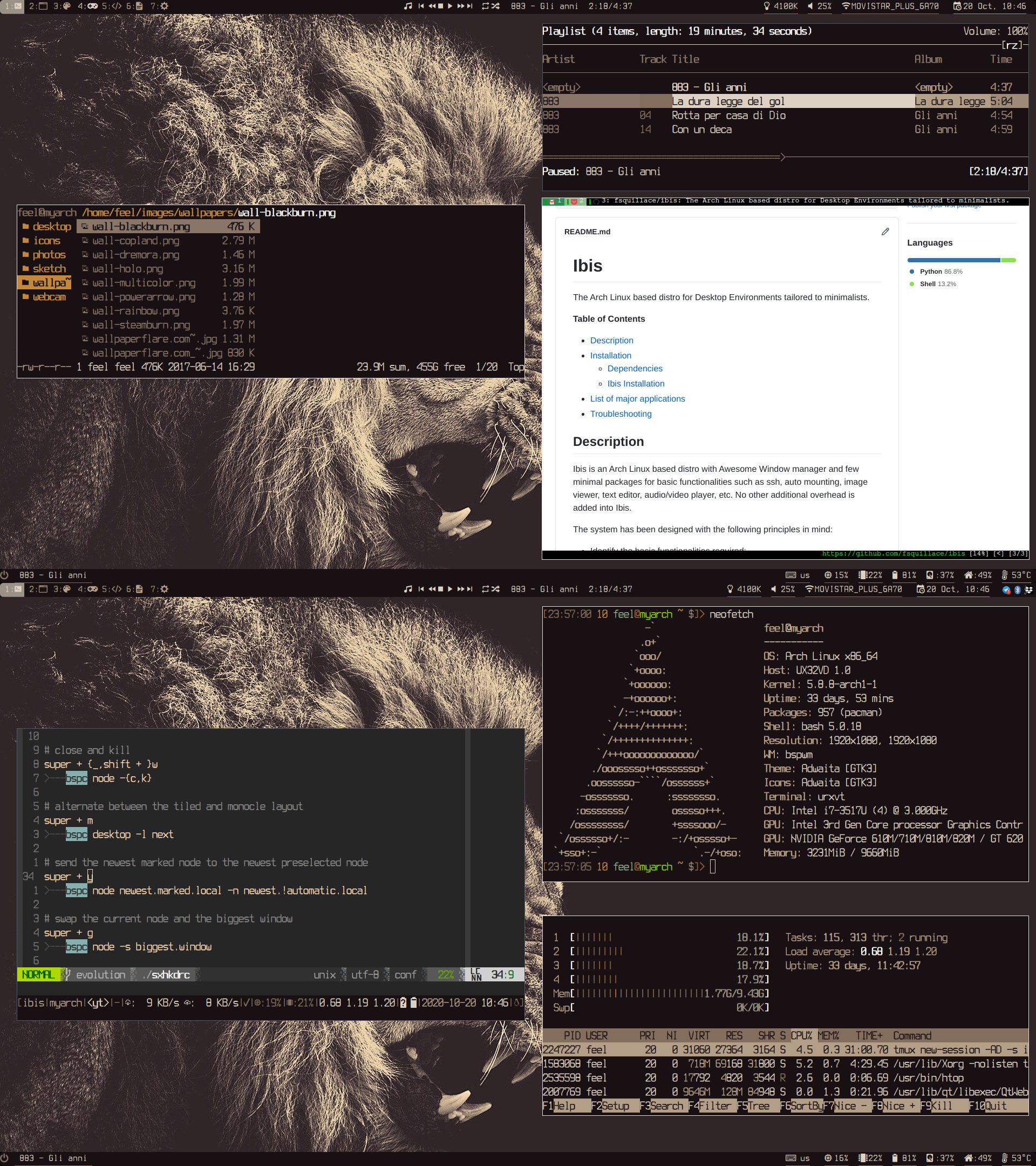
Task: Open the 'photos' folder in ranger
Action: click(44, 255)
